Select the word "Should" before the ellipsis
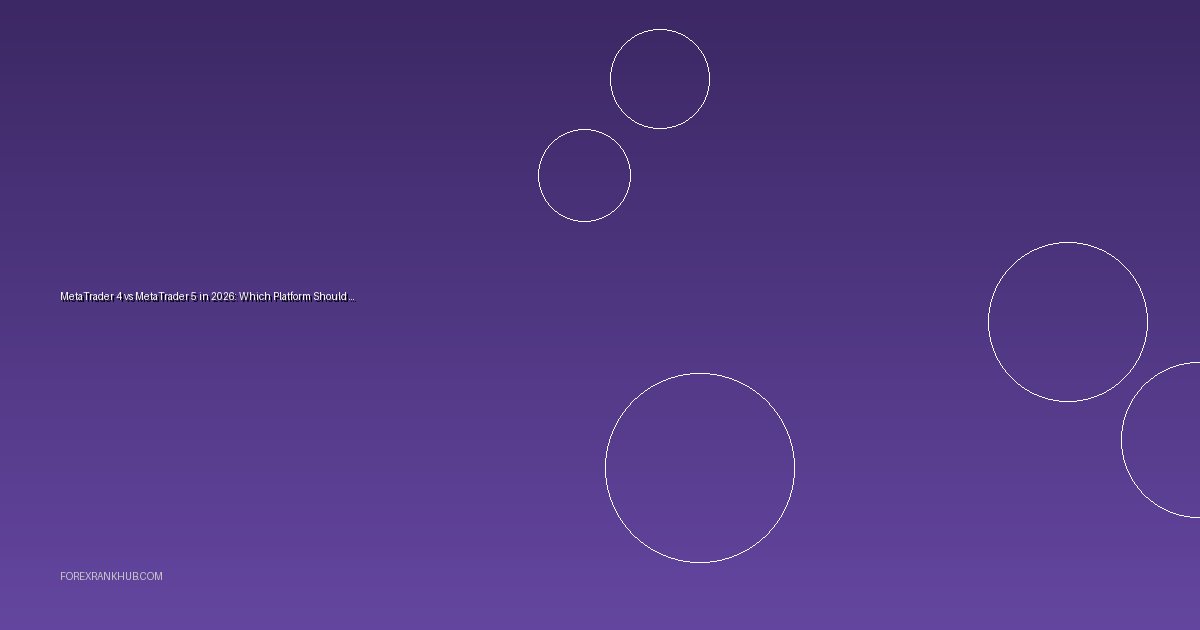1200x630 pixels. pyautogui.click(x=329, y=297)
